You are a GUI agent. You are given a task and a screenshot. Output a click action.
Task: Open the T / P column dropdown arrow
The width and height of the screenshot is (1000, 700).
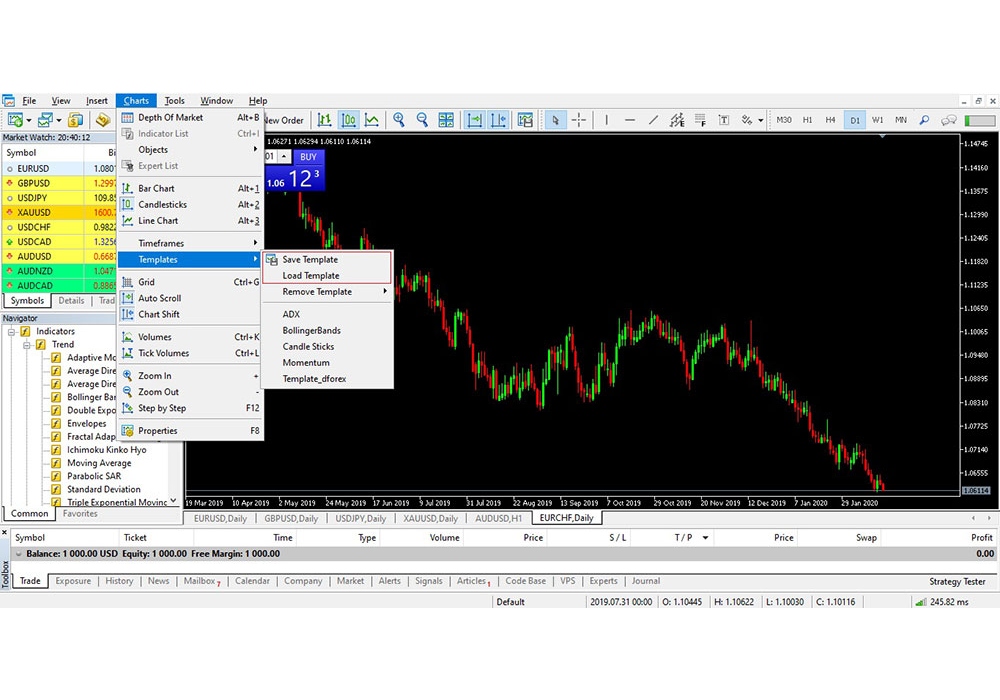coord(705,537)
